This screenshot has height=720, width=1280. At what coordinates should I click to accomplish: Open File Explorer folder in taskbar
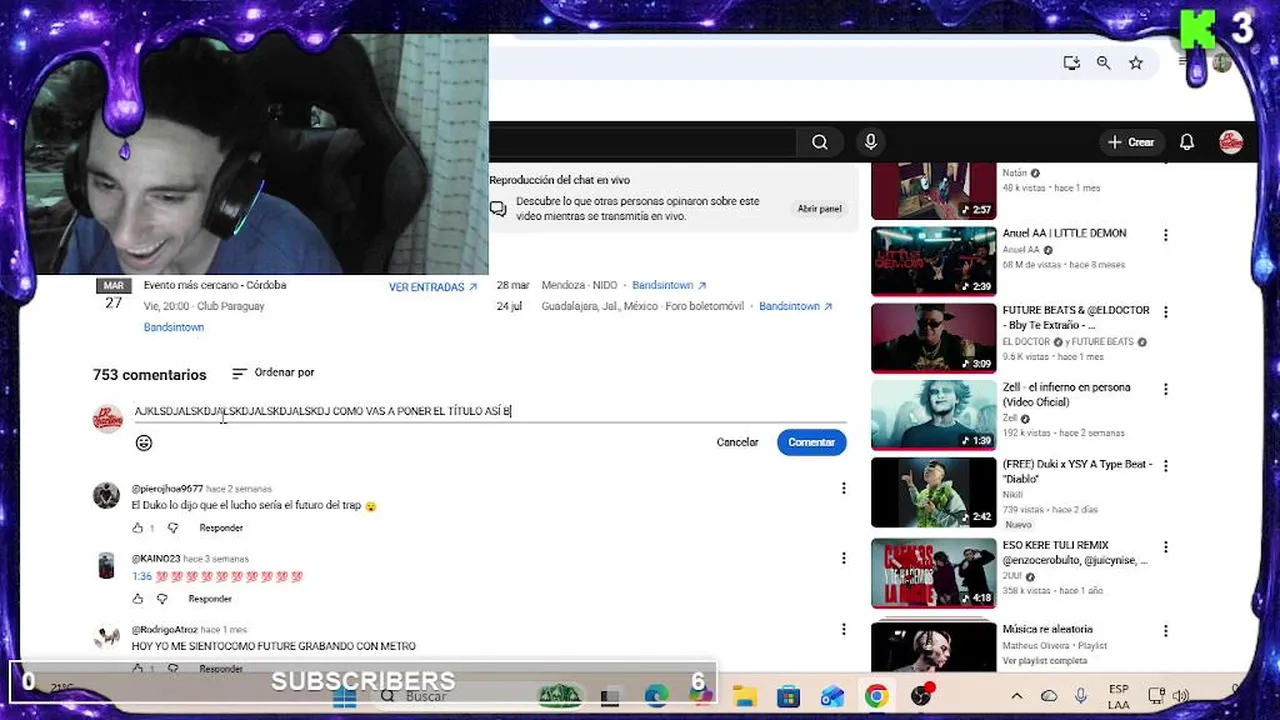(x=745, y=696)
